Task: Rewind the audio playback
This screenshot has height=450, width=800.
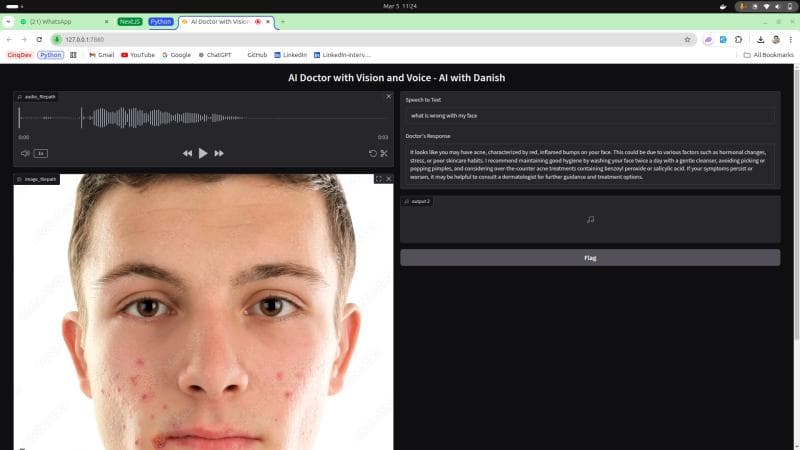Action: 187,153
